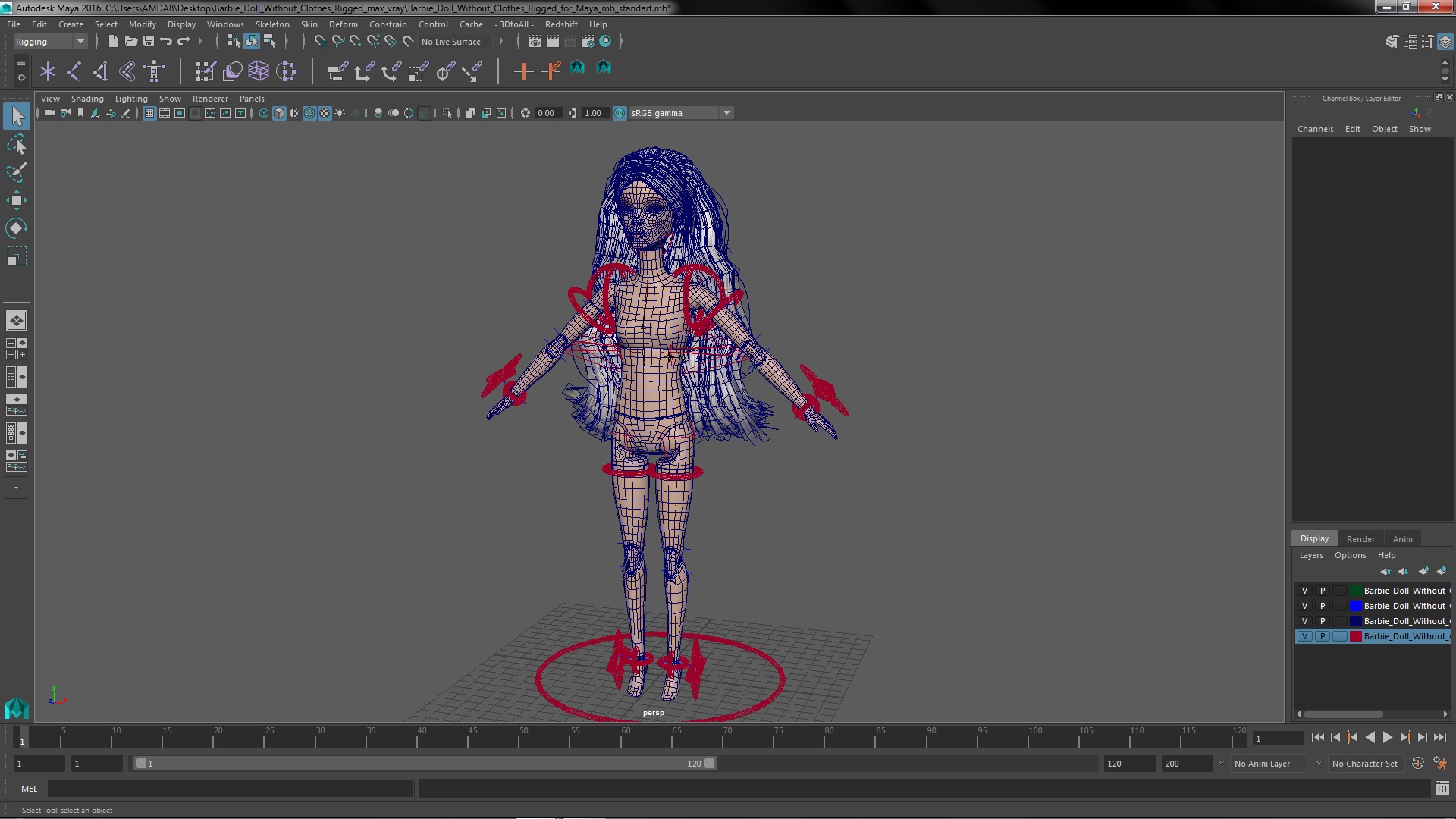1456x819 pixels.
Task: Click the New Scene icon
Action: point(113,41)
